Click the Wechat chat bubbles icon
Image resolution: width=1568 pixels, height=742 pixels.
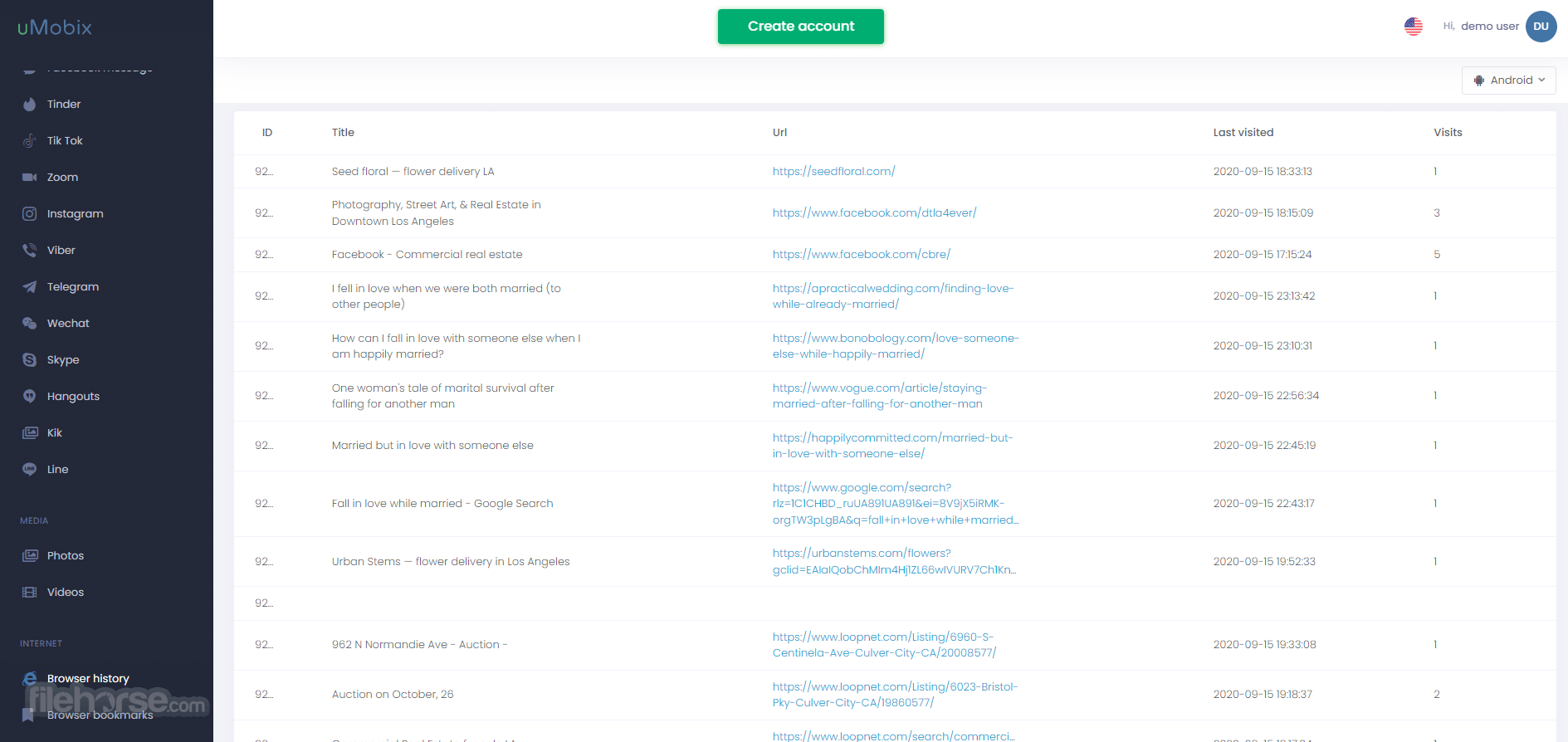30,324
